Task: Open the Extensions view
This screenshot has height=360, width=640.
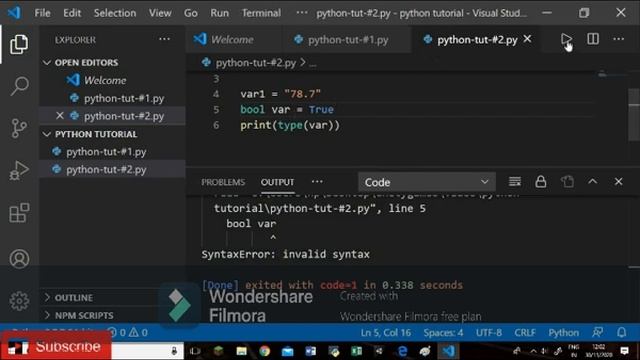Action: 19,213
